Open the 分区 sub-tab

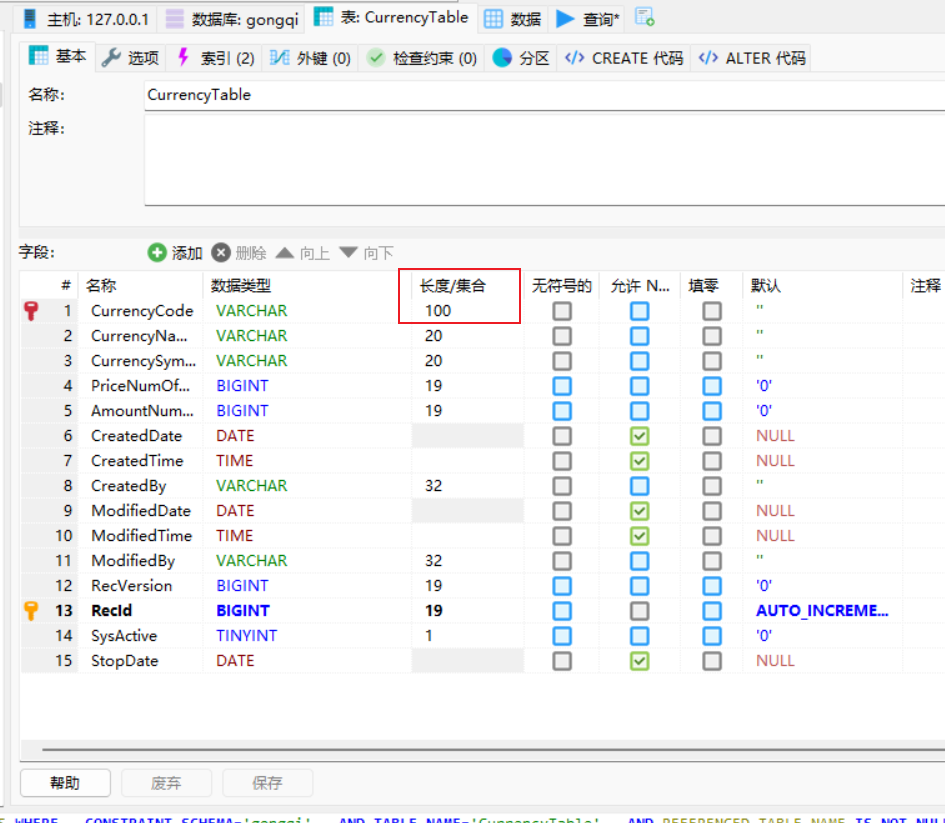point(521,58)
